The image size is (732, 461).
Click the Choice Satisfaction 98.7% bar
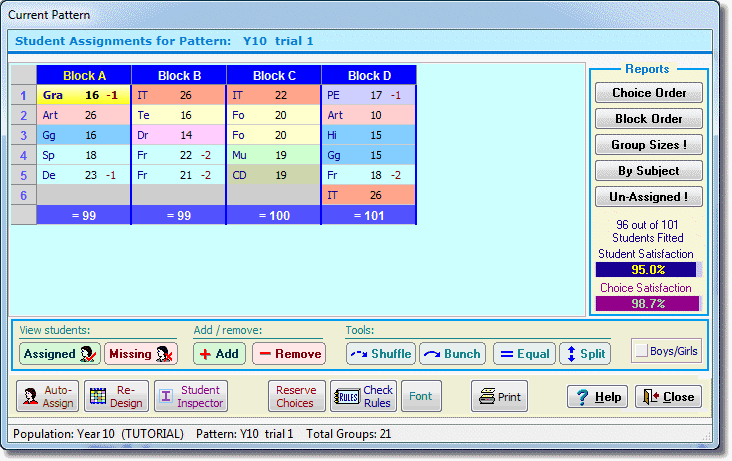648,304
